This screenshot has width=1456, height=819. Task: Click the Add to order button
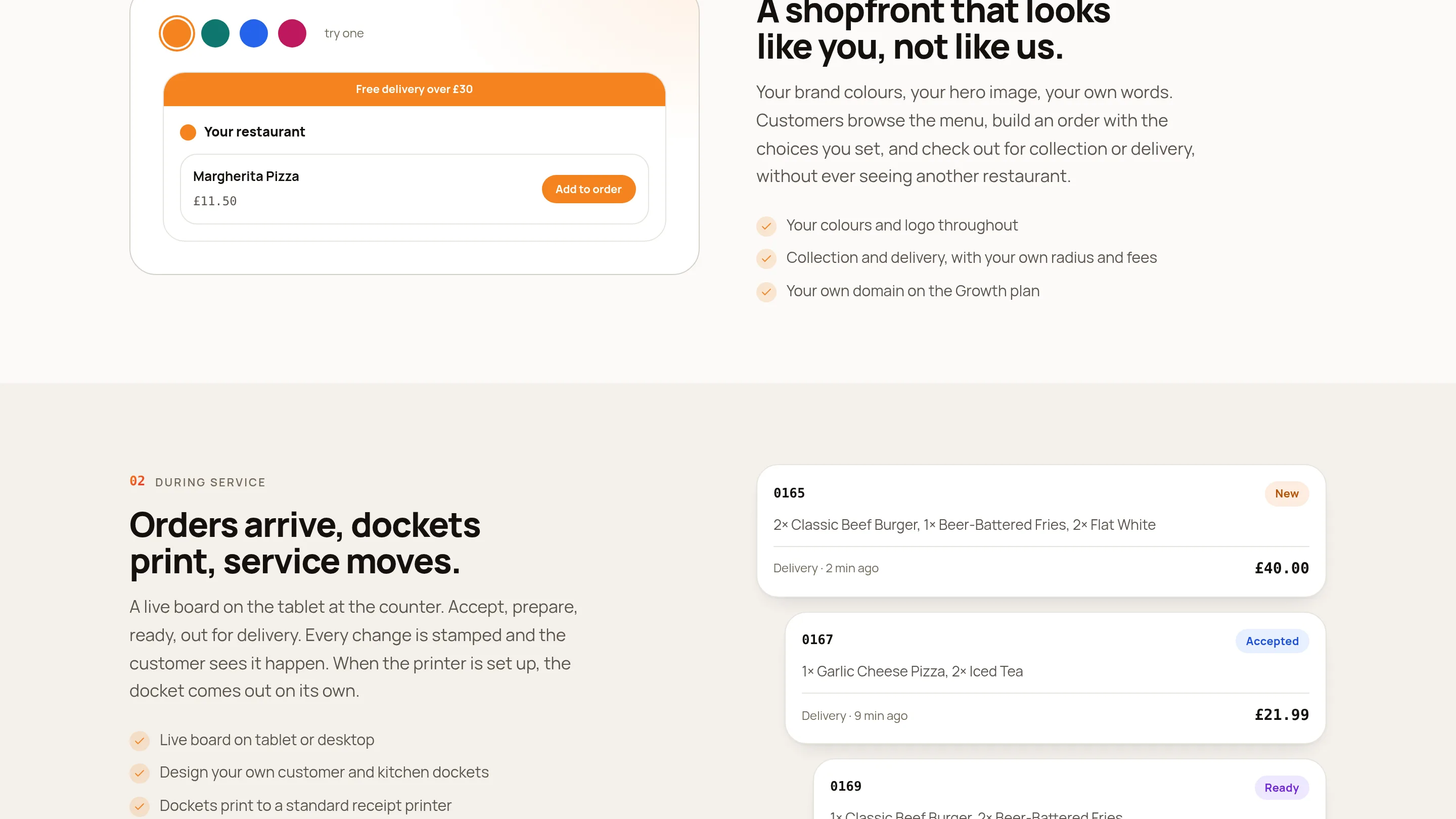coord(588,190)
